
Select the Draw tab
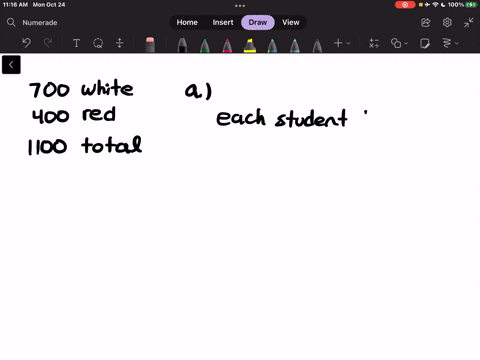pos(258,22)
